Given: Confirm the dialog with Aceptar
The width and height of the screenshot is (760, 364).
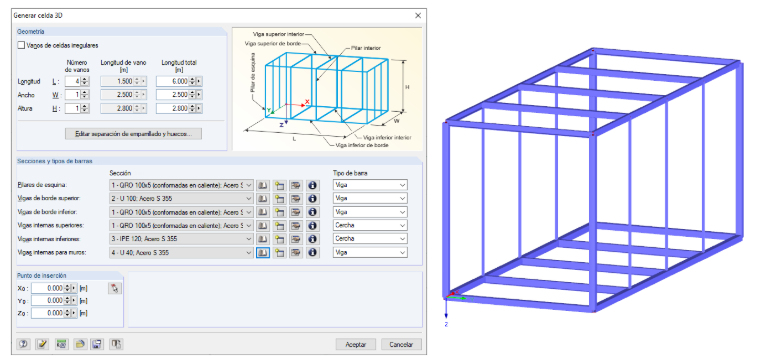Looking at the screenshot, I should (x=356, y=345).
